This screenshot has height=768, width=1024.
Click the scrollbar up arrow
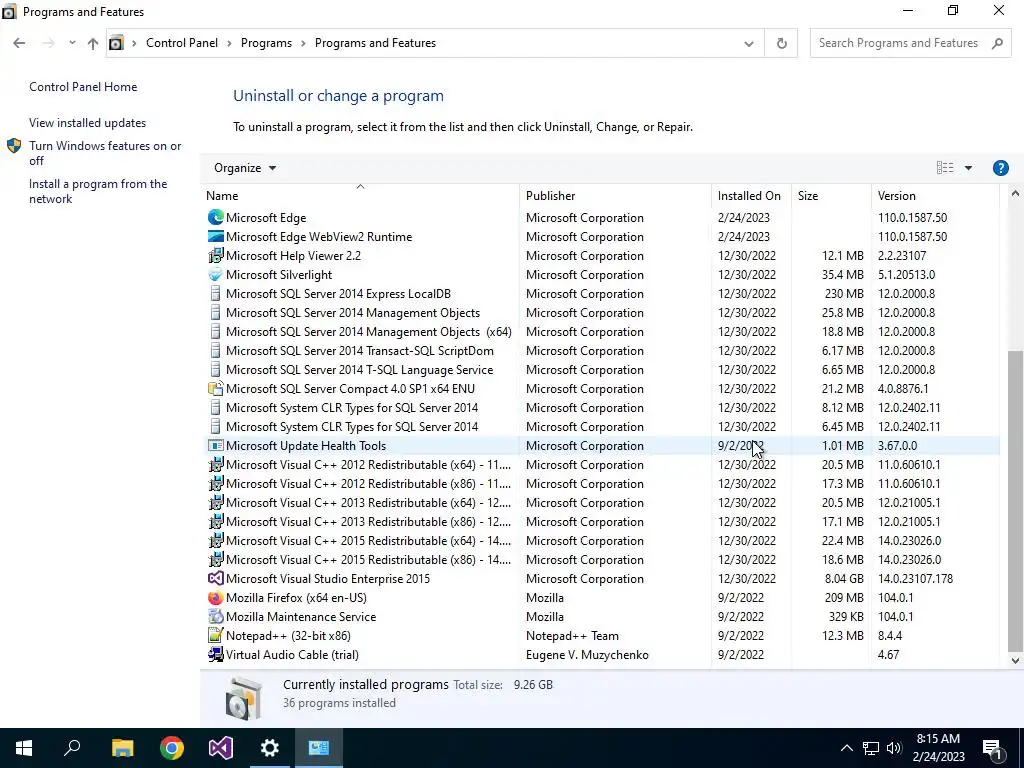1015,193
